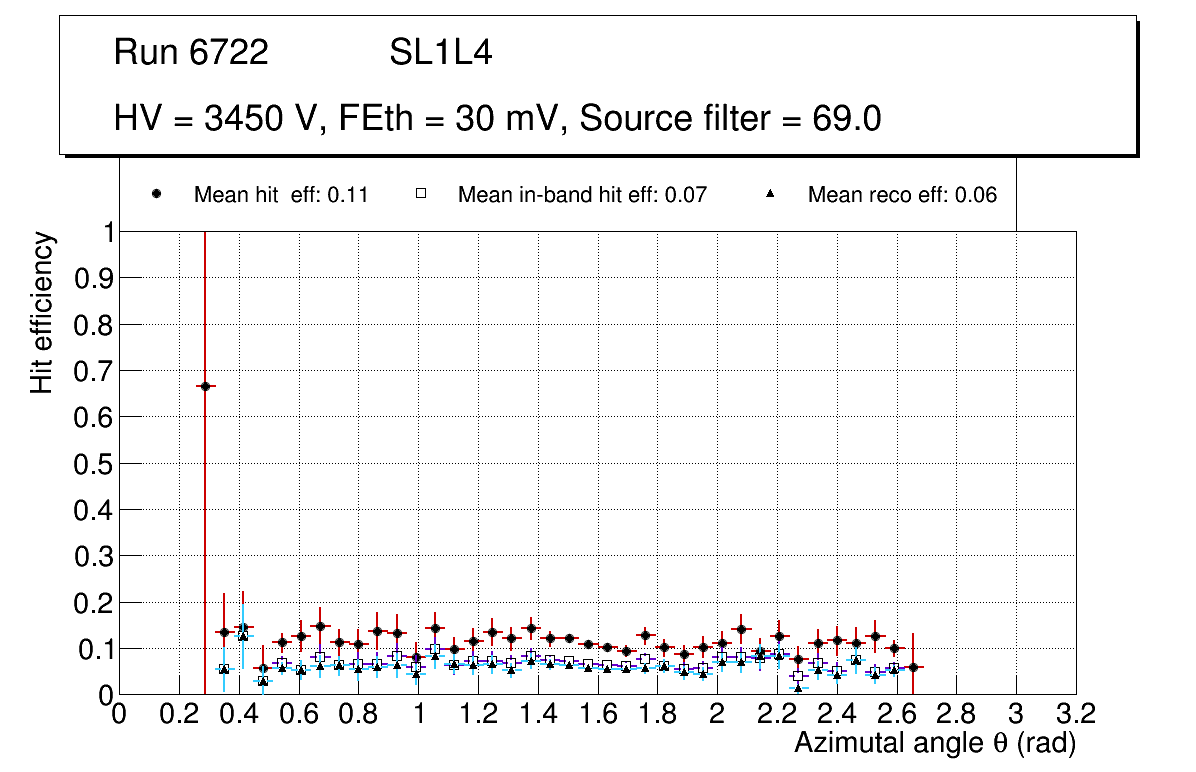Click the 'Run 6722' title text

pyautogui.click(x=191, y=53)
